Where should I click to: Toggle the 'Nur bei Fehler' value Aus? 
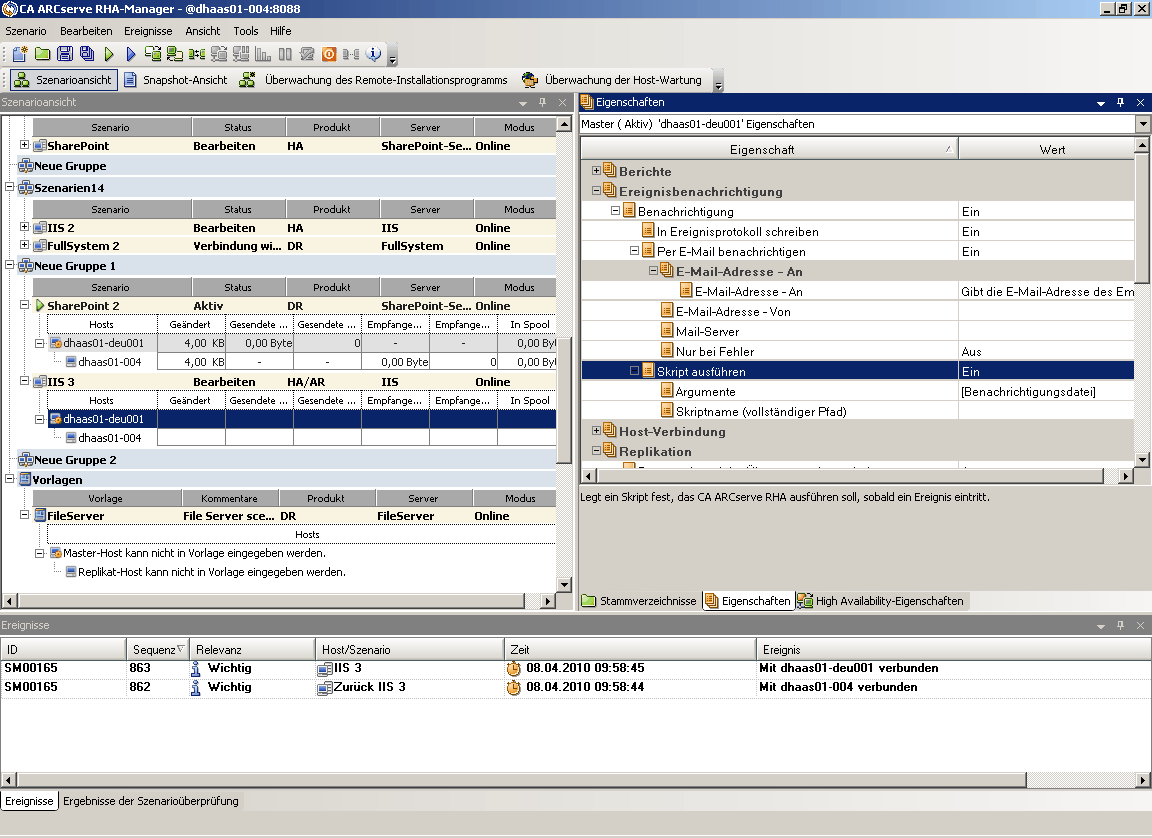click(1045, 351)
